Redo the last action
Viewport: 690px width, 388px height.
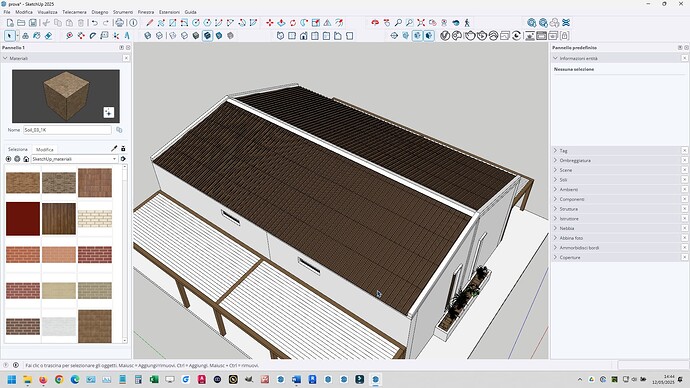[x=106, y=23]
